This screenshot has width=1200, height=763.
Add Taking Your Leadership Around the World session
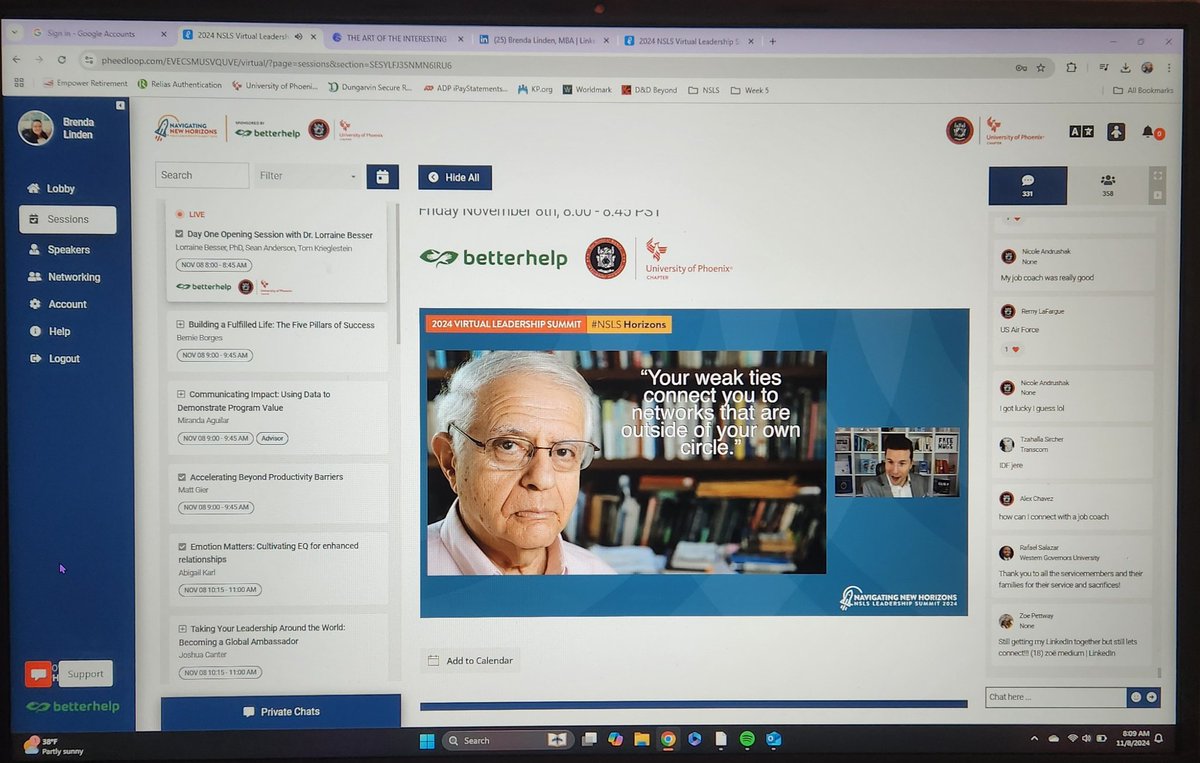pos(181,628)
